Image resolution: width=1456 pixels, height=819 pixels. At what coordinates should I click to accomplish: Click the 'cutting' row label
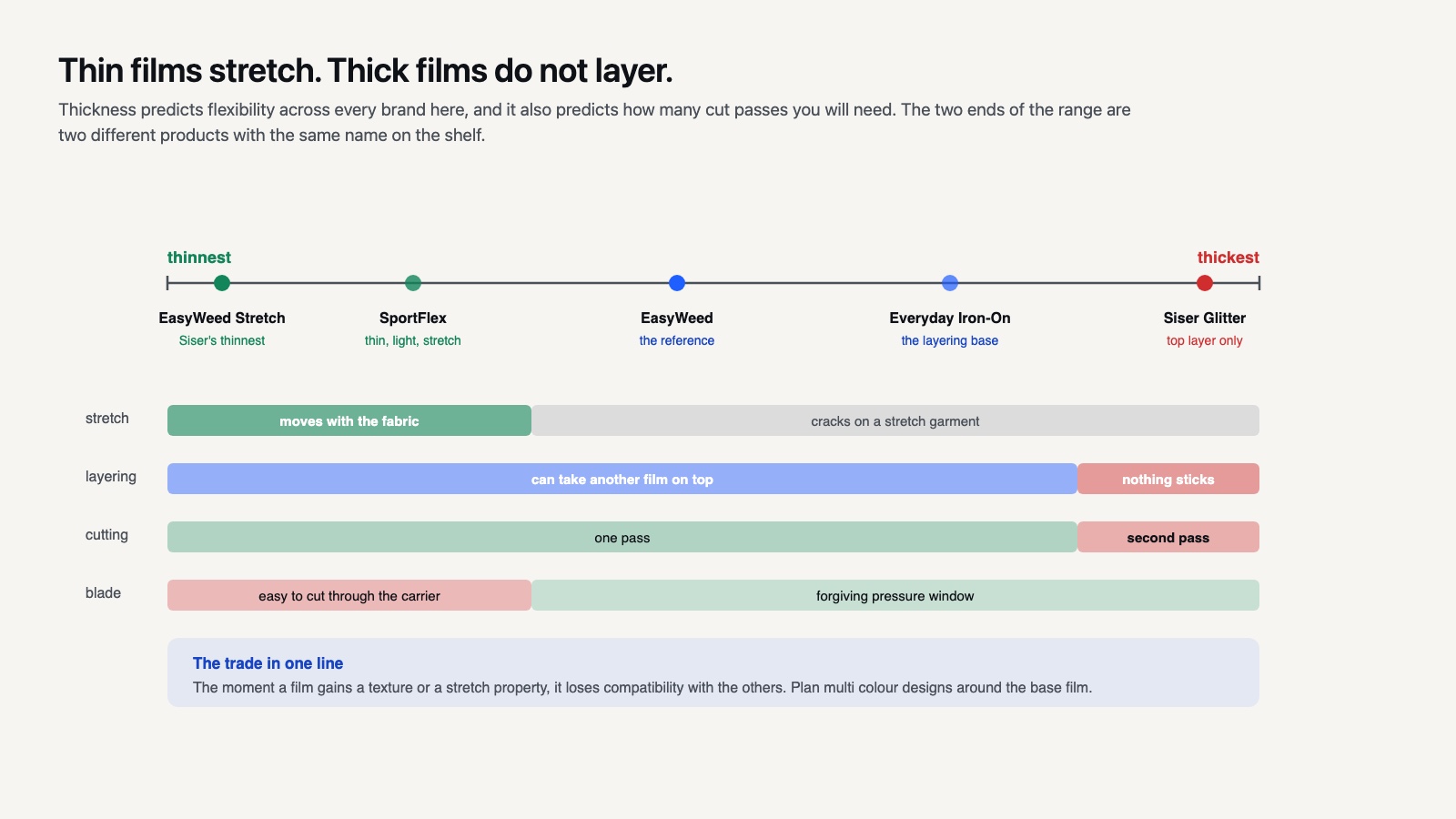(106, 535)
